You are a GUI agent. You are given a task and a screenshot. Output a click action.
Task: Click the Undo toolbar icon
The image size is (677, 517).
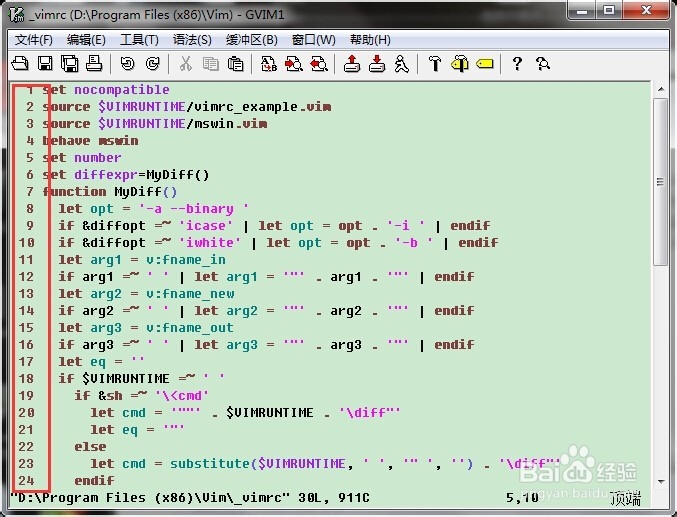coord(127,63)
